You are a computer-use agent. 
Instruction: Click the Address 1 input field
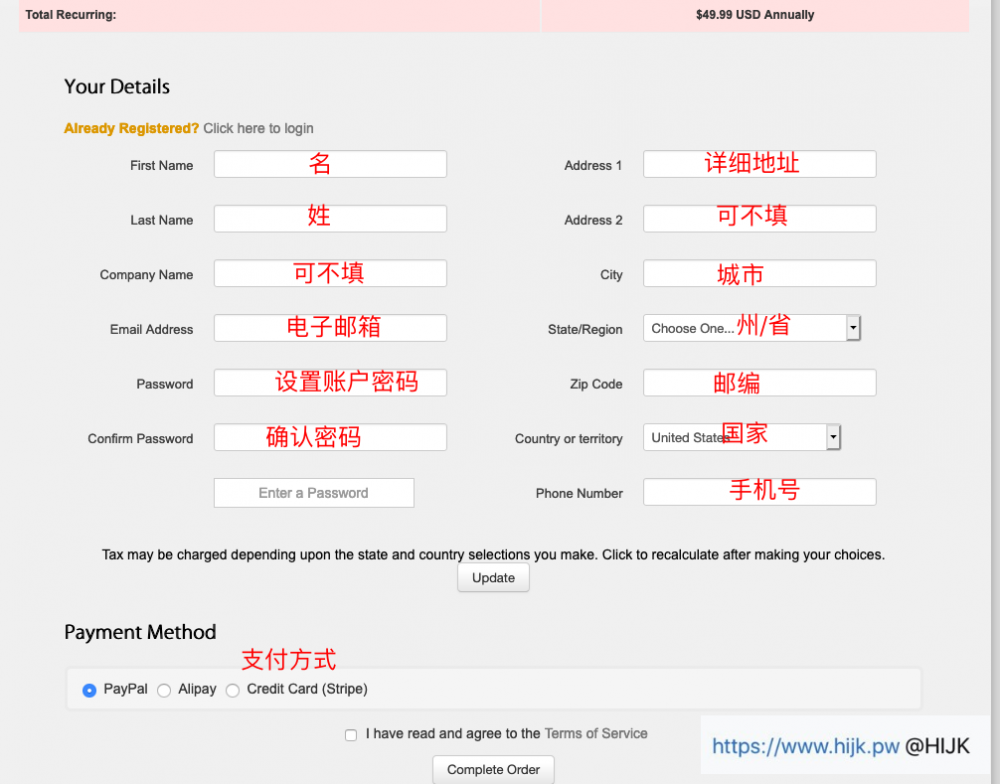pyautogui.click(x=759, y=165)
